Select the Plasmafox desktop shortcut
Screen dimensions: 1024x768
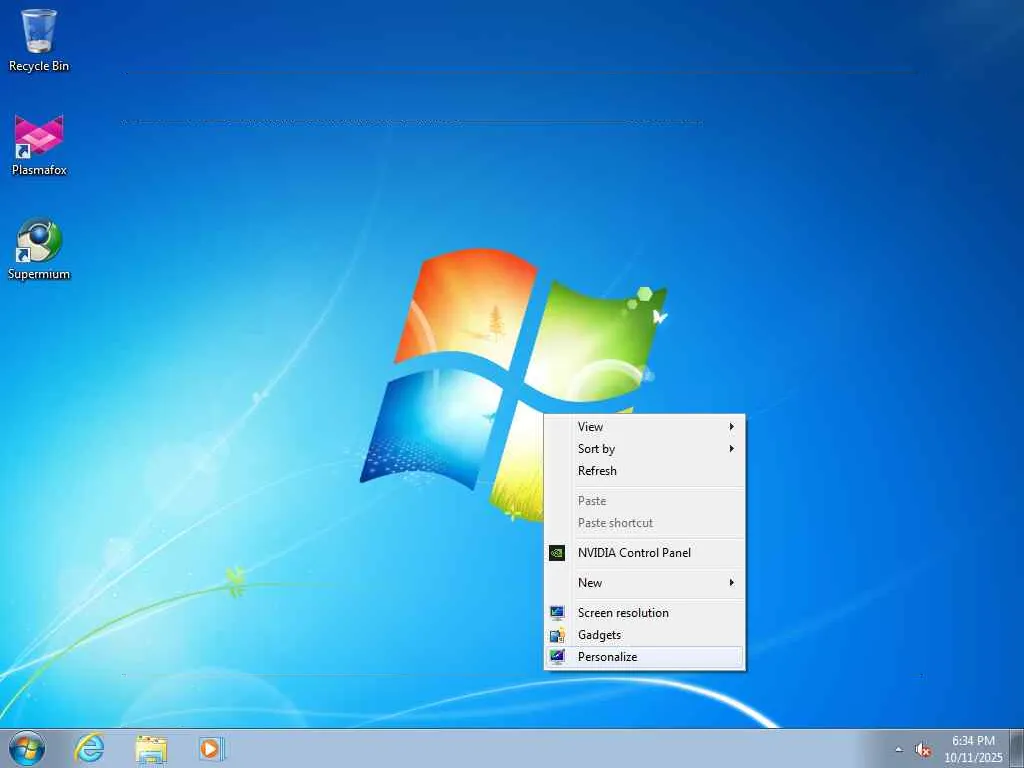point(39,145)
